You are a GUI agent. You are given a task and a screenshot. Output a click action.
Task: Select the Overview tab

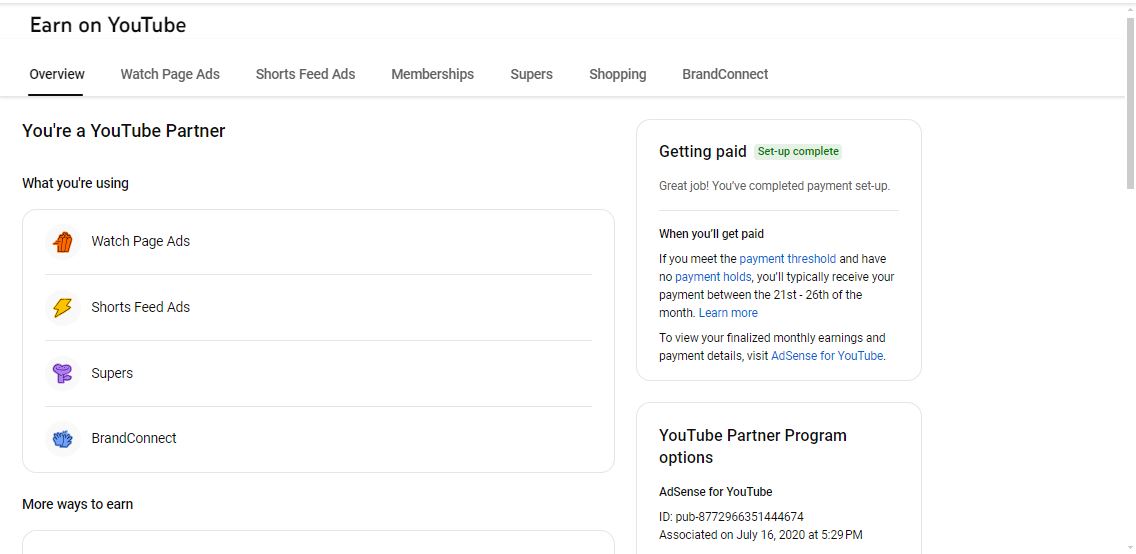coord(57,74)
